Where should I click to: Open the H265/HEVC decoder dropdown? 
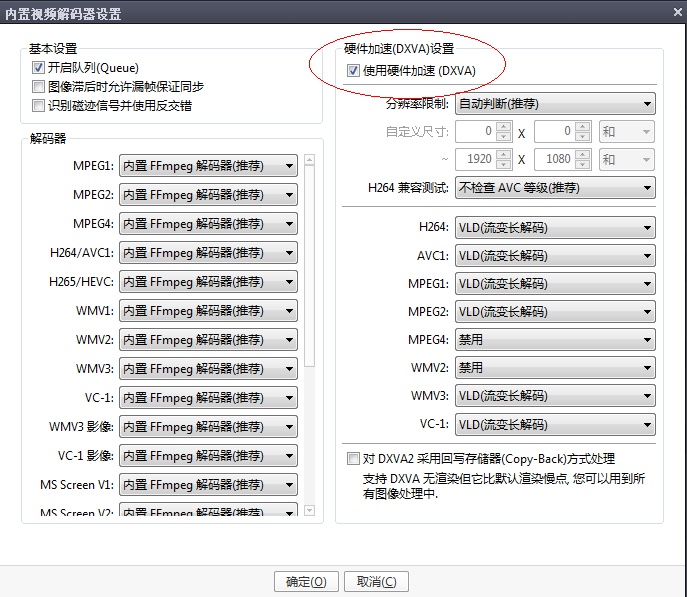(x=209, y=282)
